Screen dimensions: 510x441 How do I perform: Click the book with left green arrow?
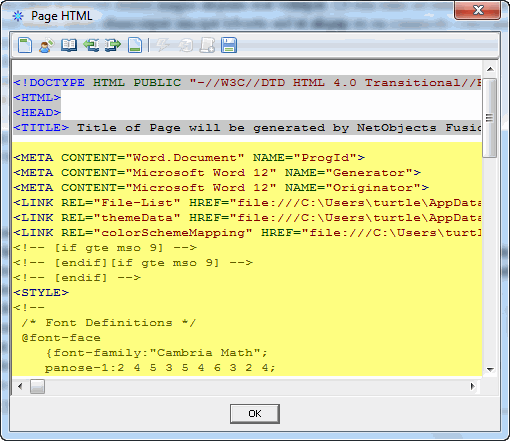[91, 45]
